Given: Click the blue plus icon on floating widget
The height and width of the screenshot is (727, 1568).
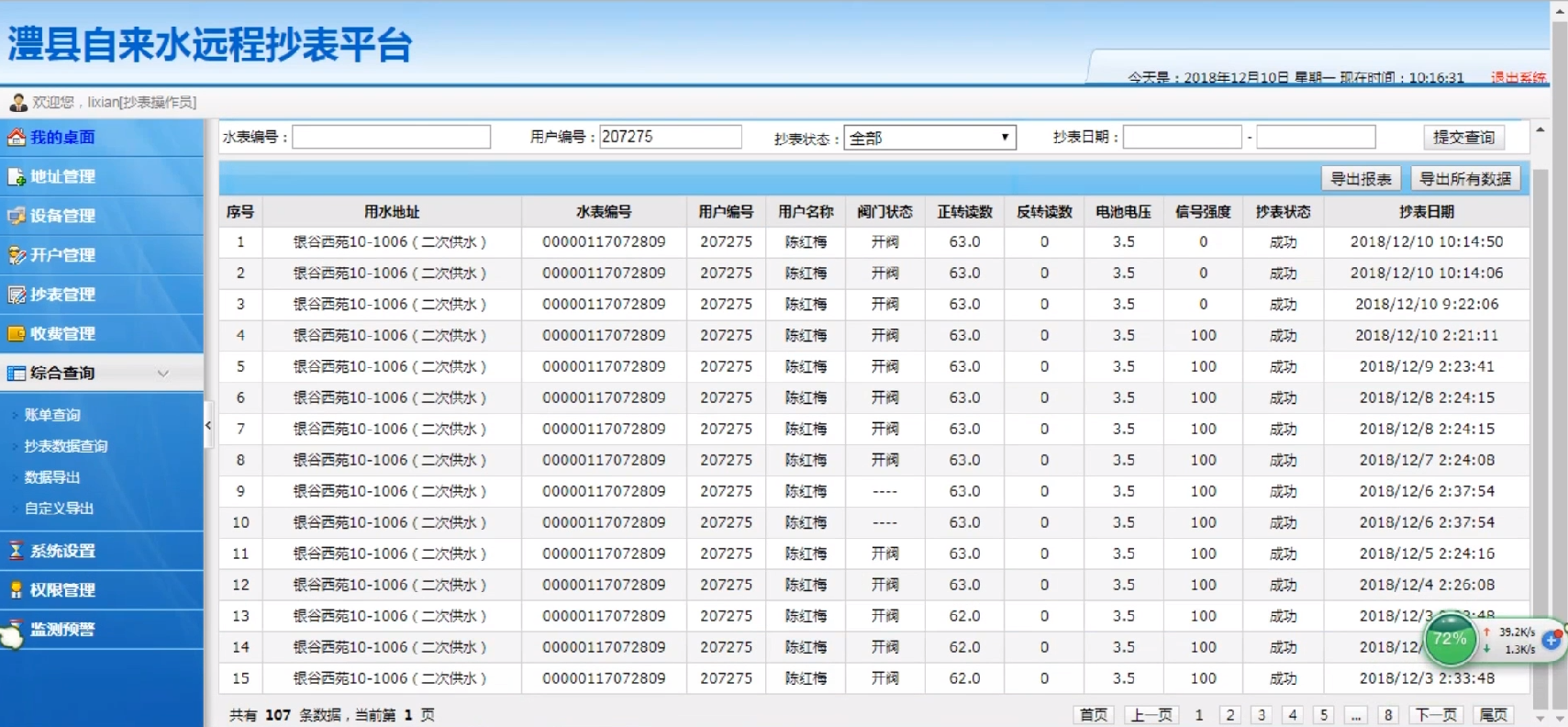Looking at the screenshot, I should [1551, 640].
